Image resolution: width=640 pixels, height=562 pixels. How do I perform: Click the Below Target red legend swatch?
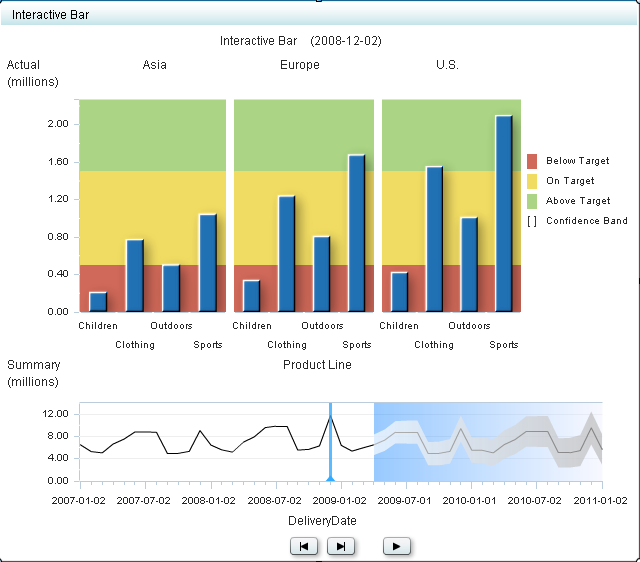(x=532, y=161)
